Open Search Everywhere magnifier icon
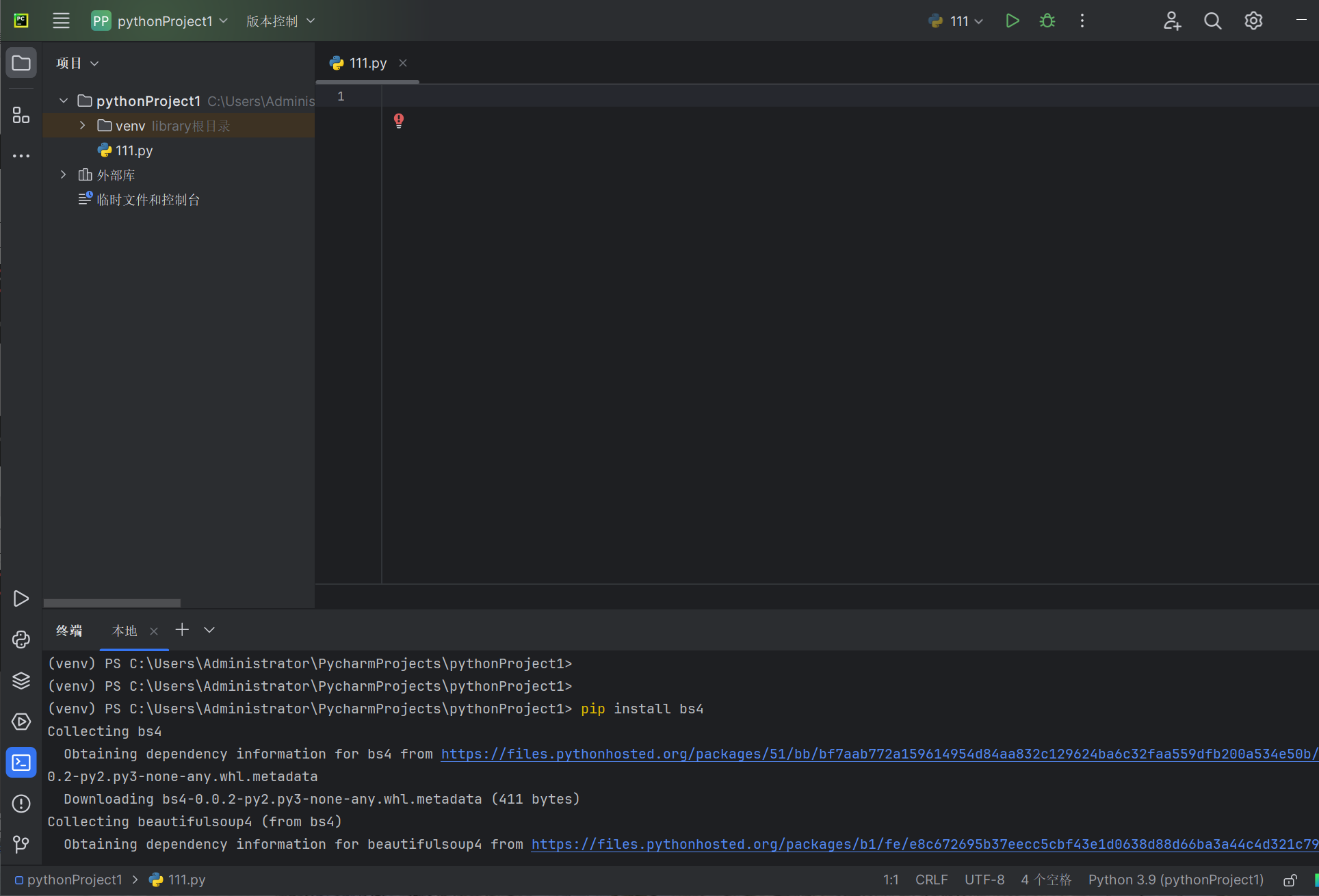 point(1212,21)
